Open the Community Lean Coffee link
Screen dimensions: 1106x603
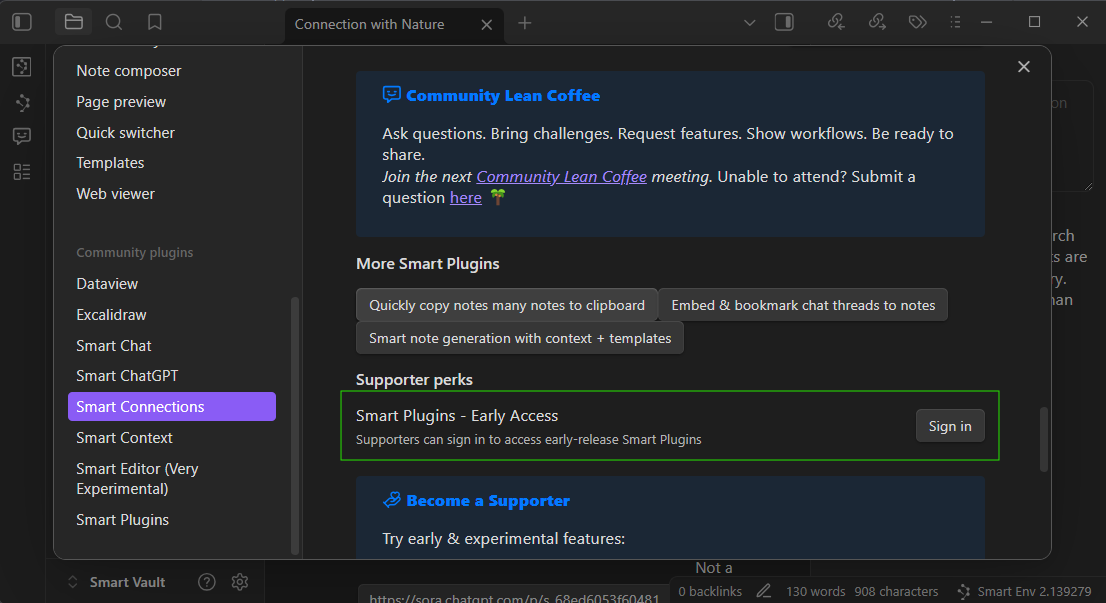561,177
